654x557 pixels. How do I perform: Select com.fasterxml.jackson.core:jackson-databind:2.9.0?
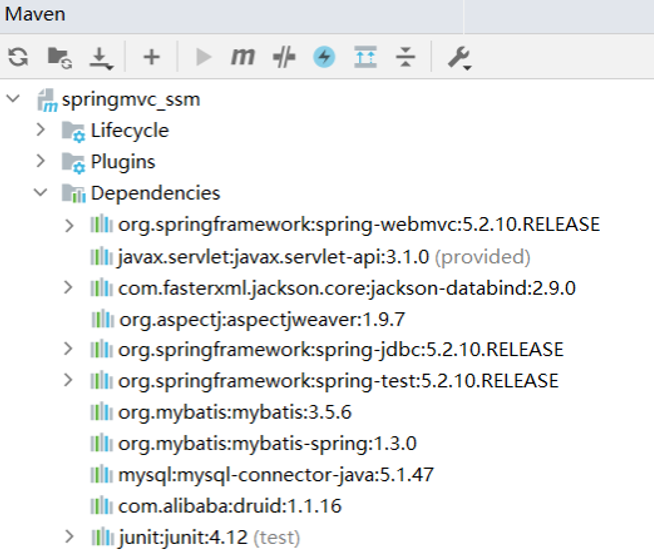(347, 288)
